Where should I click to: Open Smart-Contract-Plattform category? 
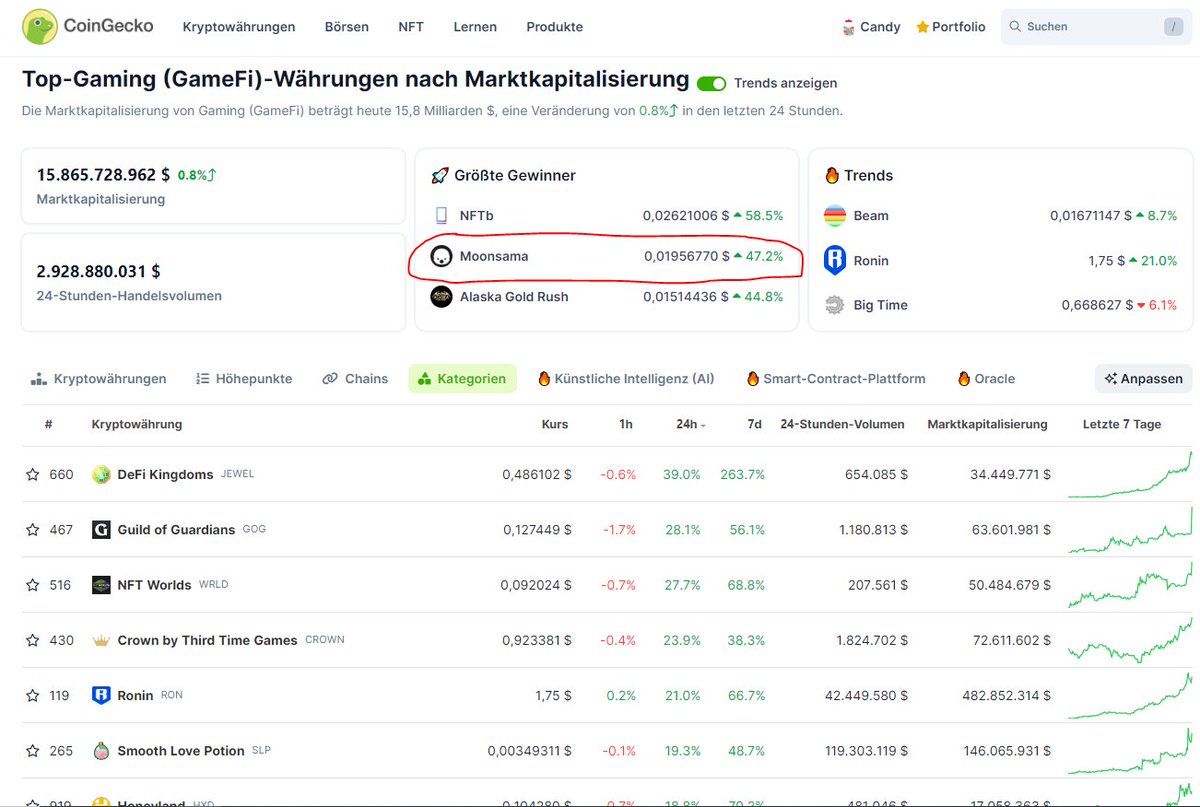click(x=836, y=379)
